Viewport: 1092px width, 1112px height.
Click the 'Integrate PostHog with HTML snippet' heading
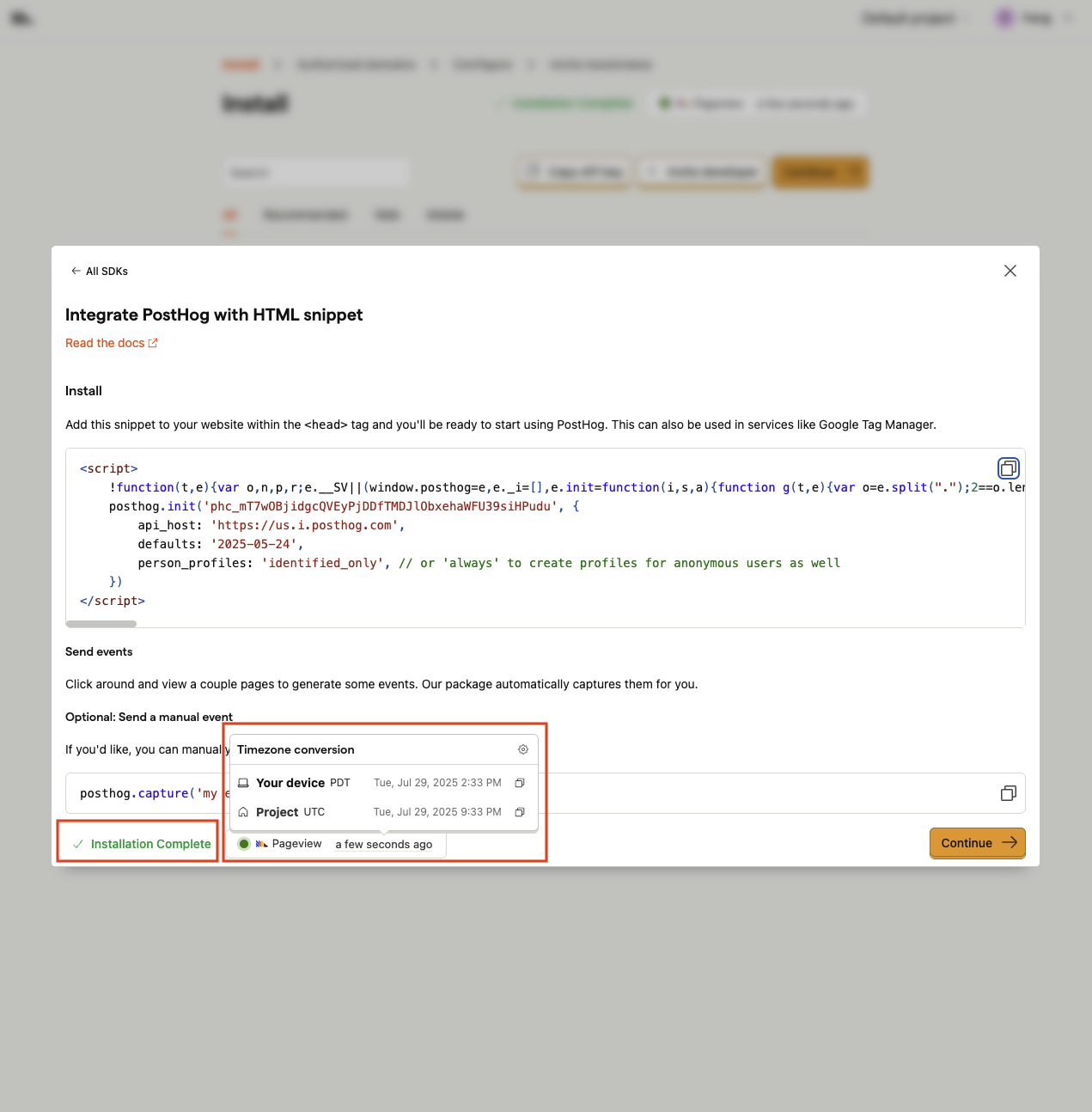pos(214,315)
